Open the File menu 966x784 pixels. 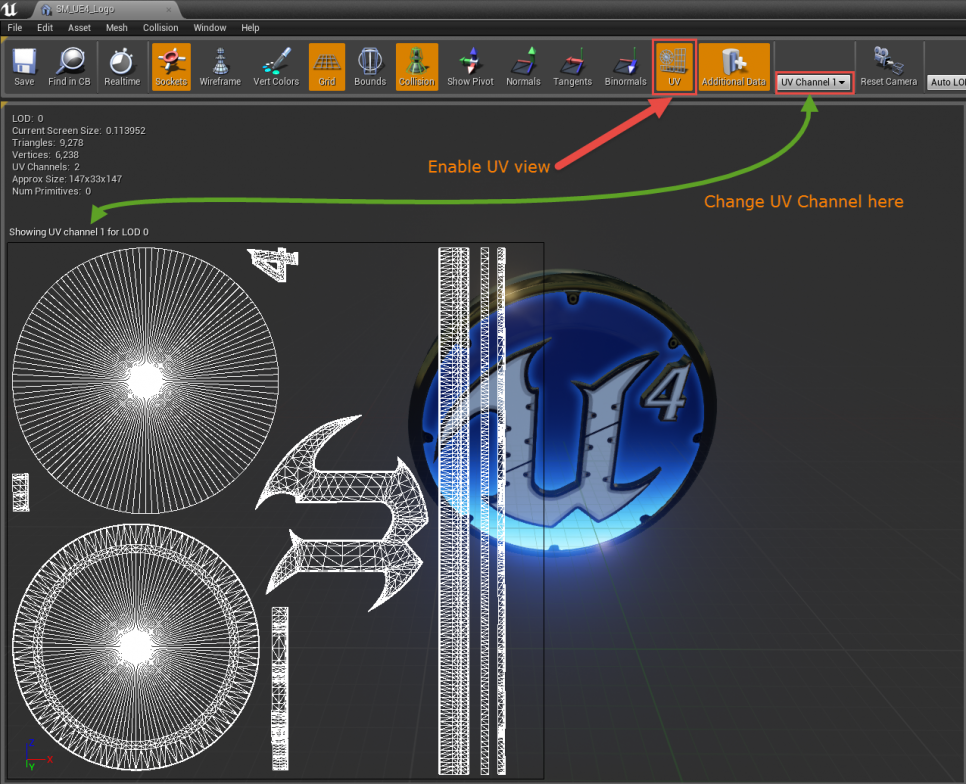(15, 28)
